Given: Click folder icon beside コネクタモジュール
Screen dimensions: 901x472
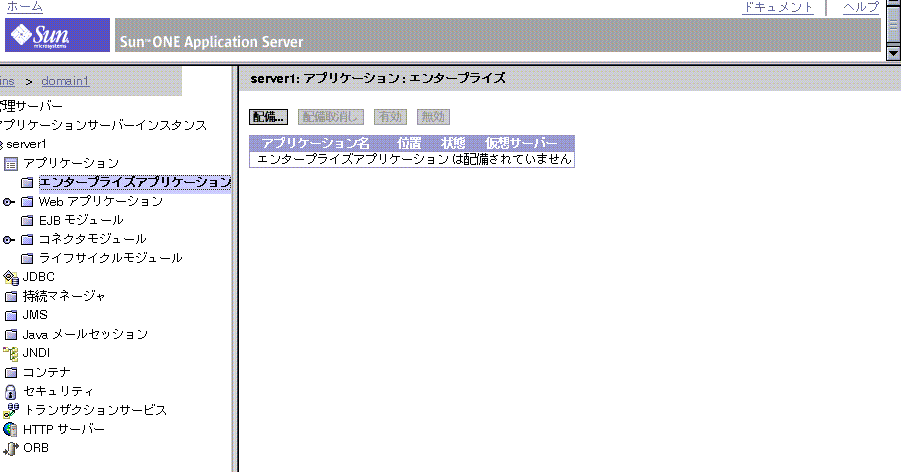Looking at the screenshot, I should [27, 240].
